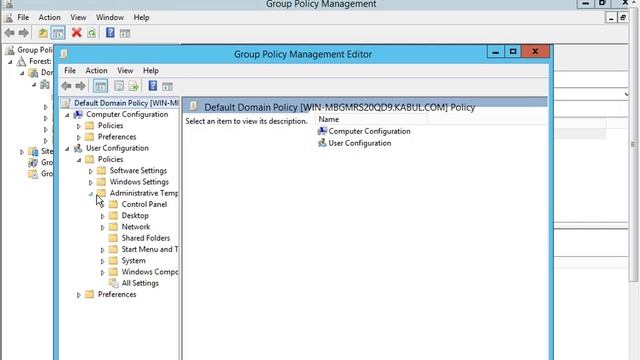This screenshot has height=360, width=640.
Task: Expand the Start Menu and Taskbar node
Action: pyautogui.click(x=102, y=250)
